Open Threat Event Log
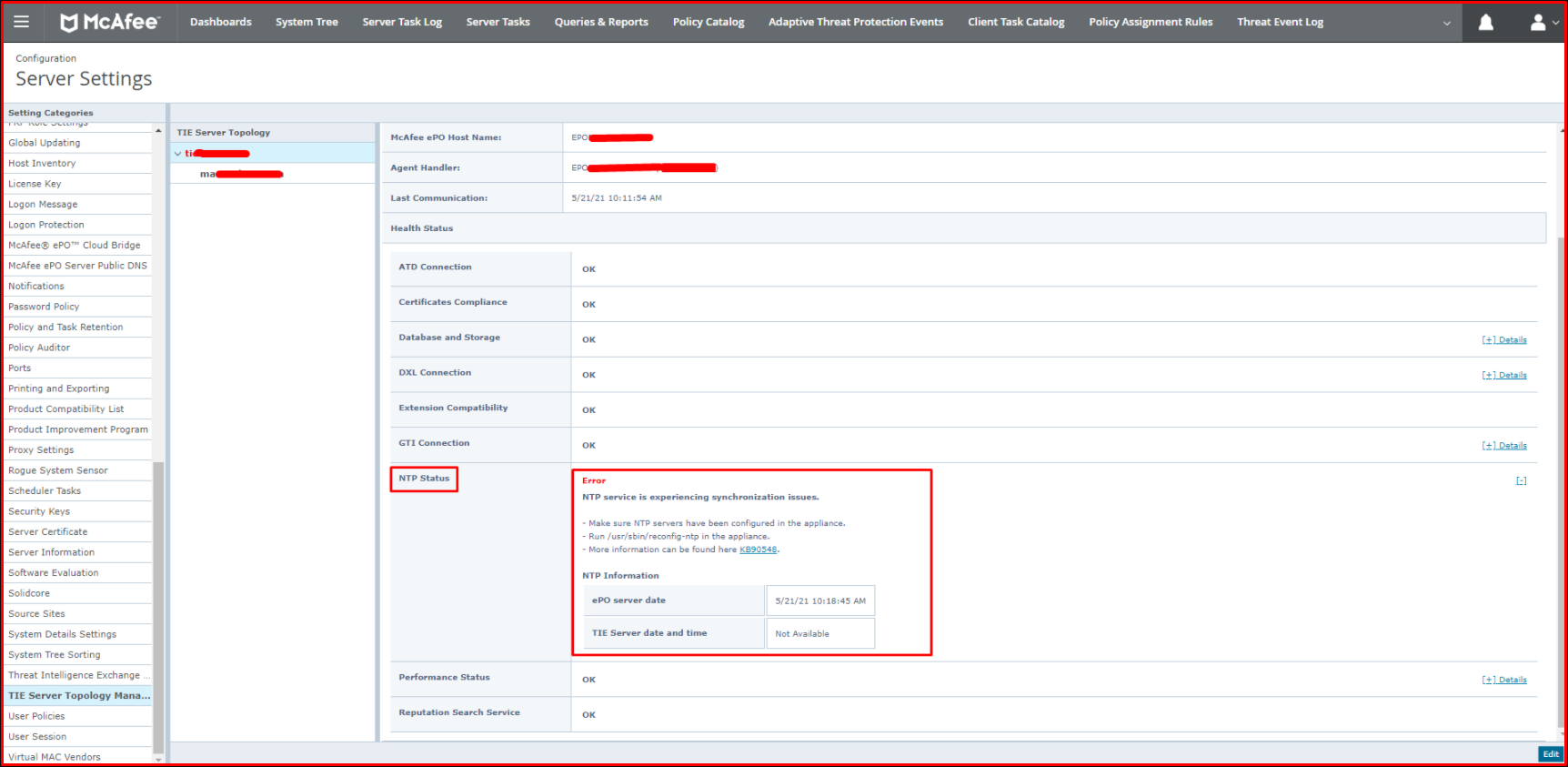Viewport: 1568px width, 767px height. coord(1280,22)
